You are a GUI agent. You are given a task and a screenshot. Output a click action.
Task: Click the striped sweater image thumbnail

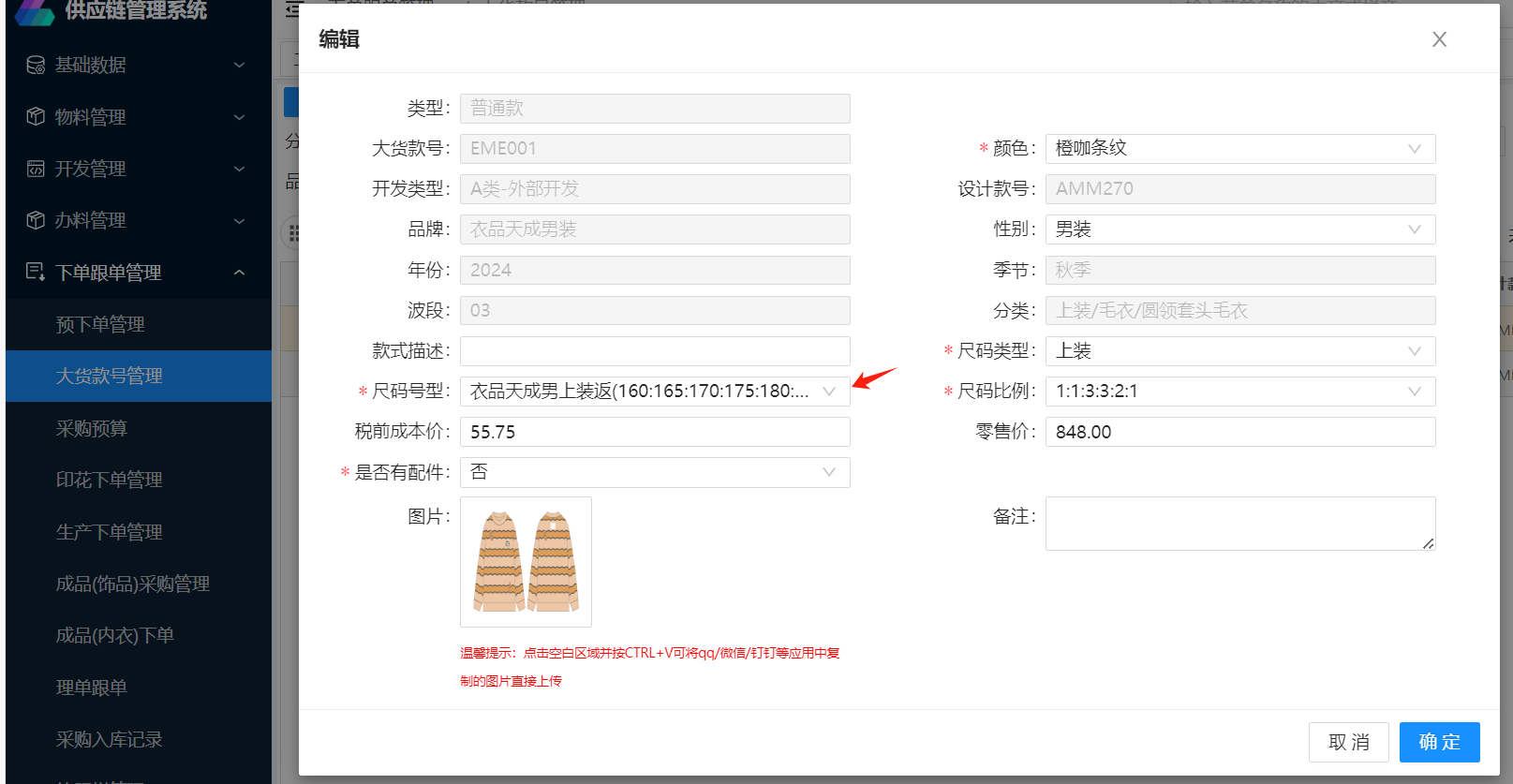(526, 561)
